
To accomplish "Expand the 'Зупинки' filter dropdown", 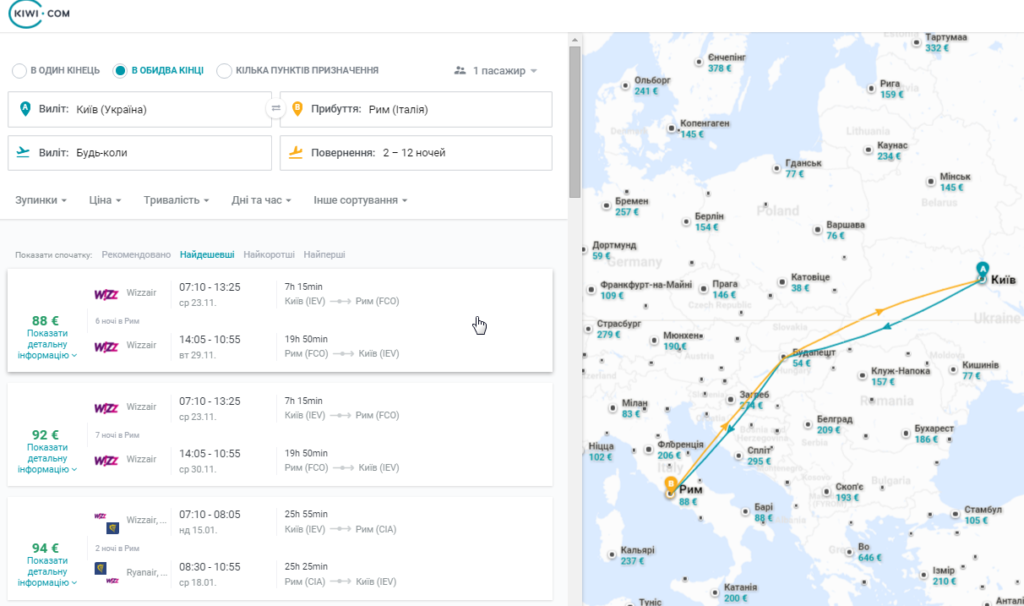I will 40,200.
